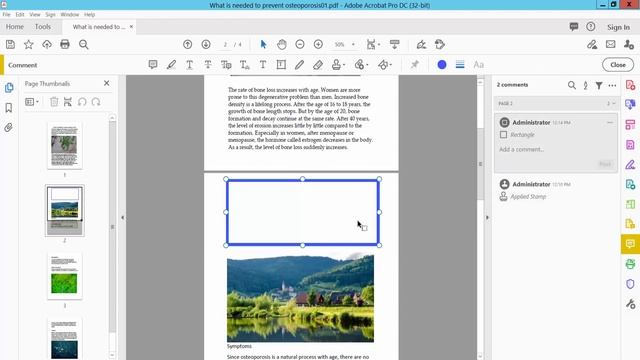Rotate page clockwise
Image resolution: width=640 pixels, height=360 pixels.
[x=96, y=102]
